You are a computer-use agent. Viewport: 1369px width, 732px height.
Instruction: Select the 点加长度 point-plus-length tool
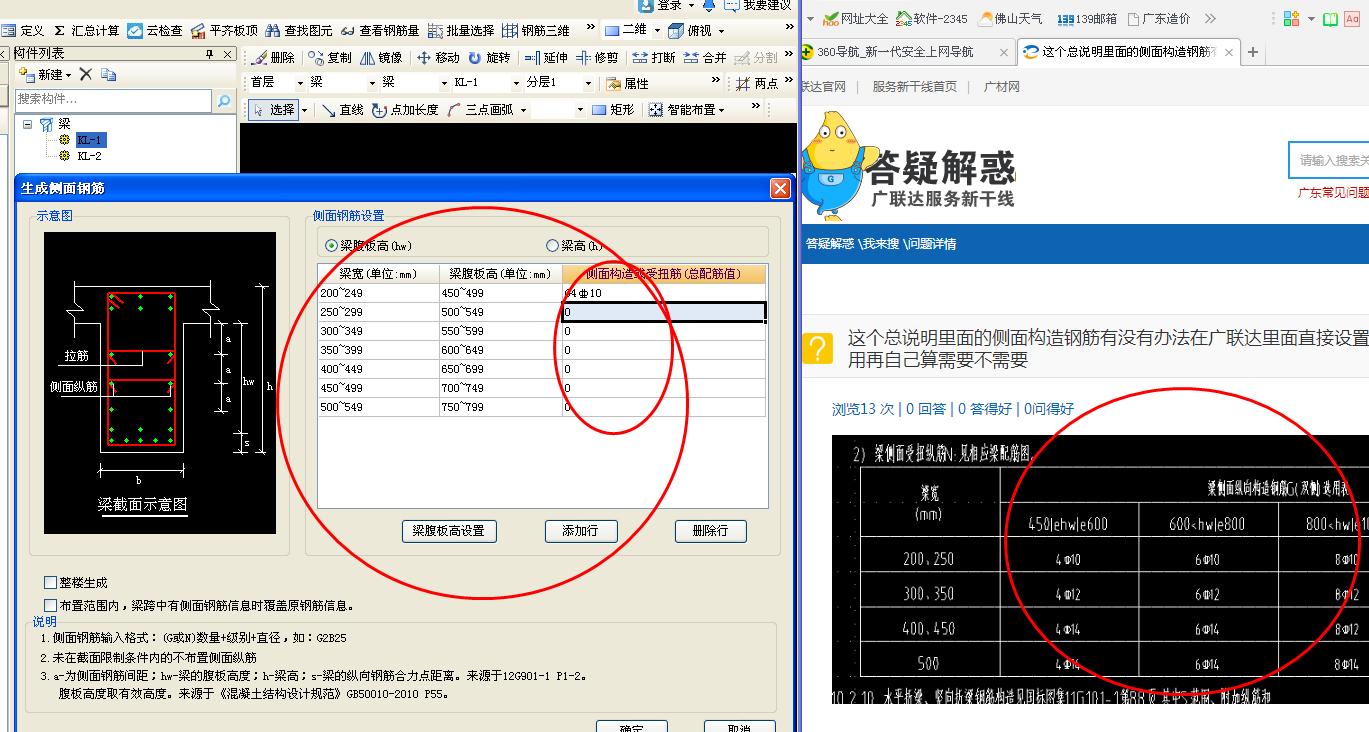(x=405, y=110)
